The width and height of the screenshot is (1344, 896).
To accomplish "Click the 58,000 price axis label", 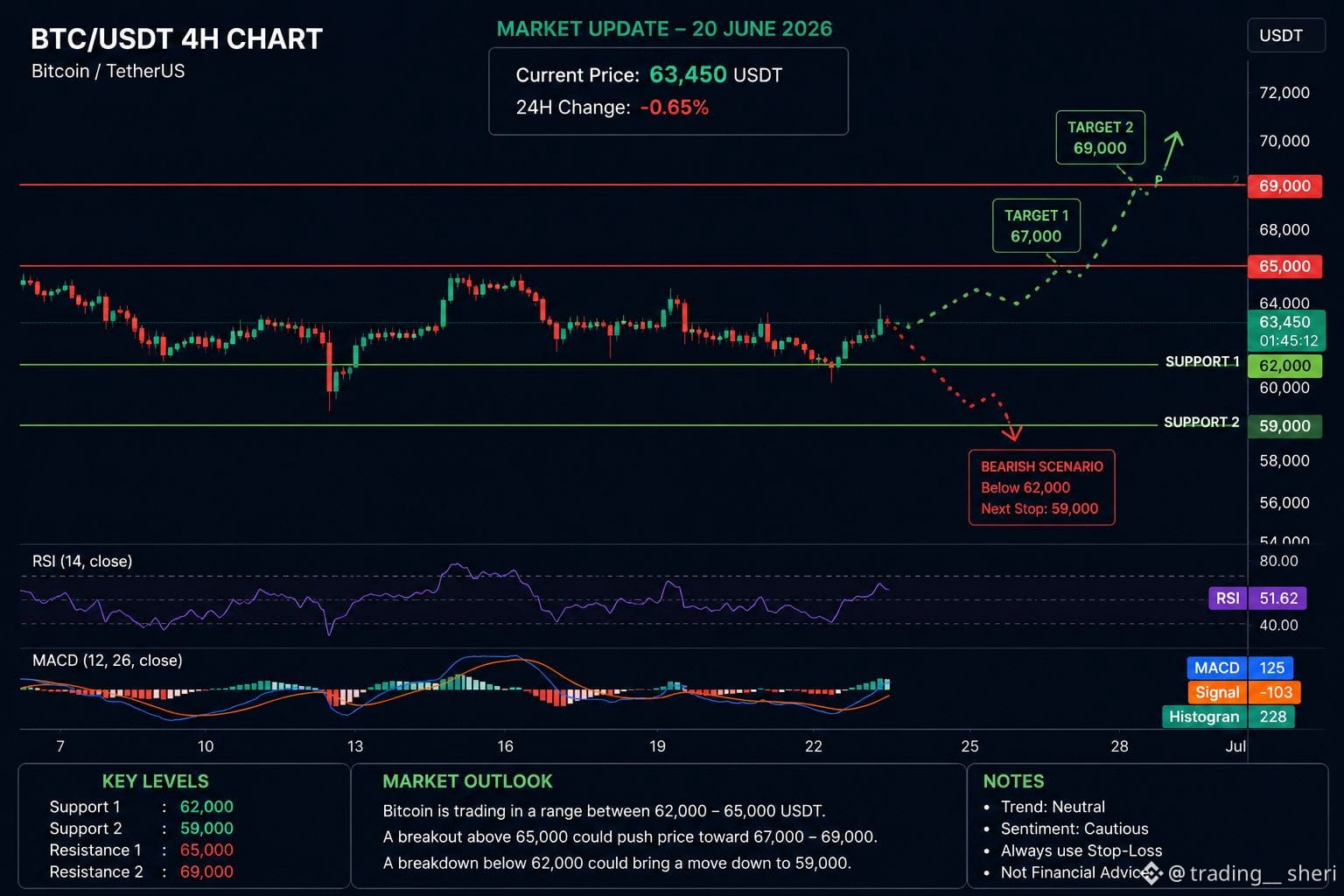I will pyautogui.click(x=1284, y=461).
